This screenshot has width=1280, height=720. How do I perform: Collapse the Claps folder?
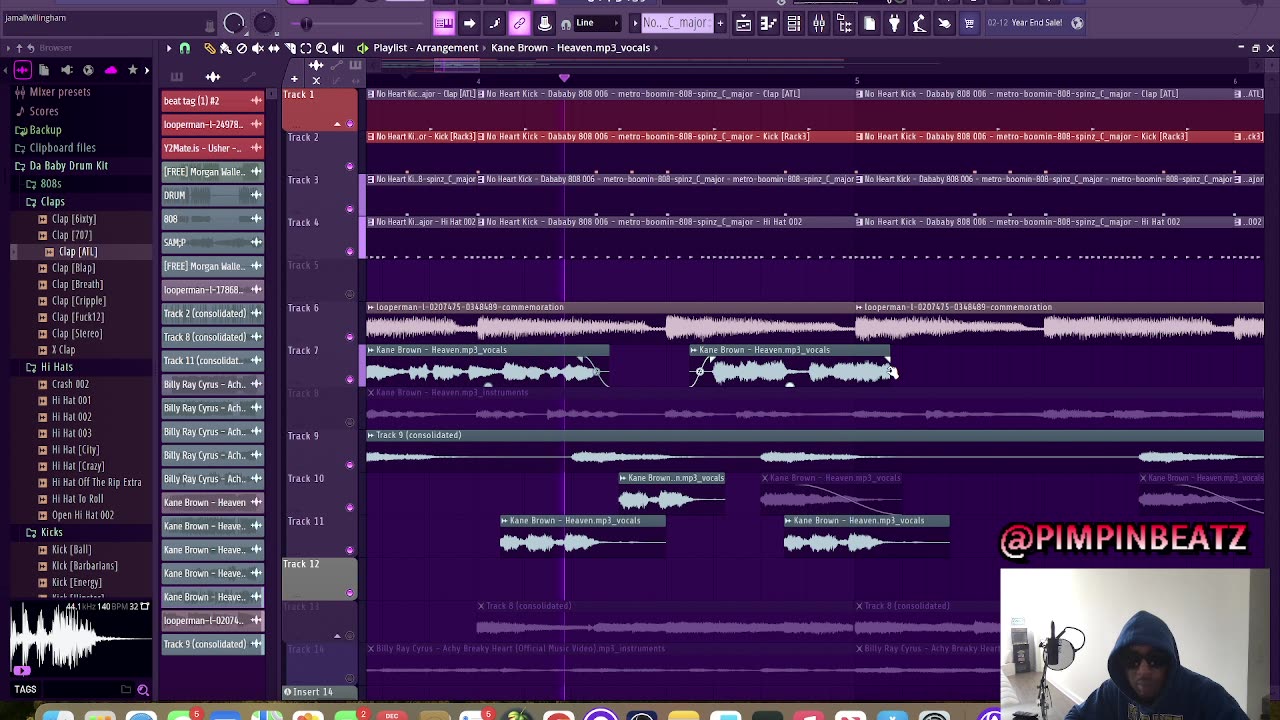click(x=46, y=201)
